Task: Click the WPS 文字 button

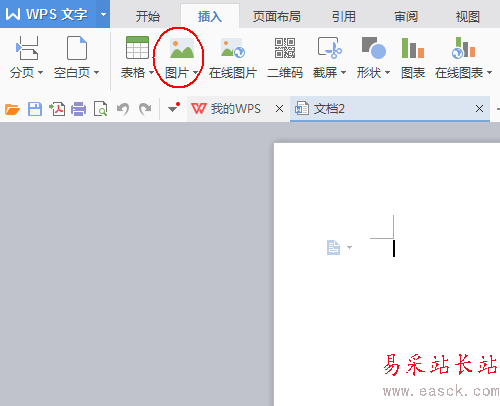Action: [48, 14]
